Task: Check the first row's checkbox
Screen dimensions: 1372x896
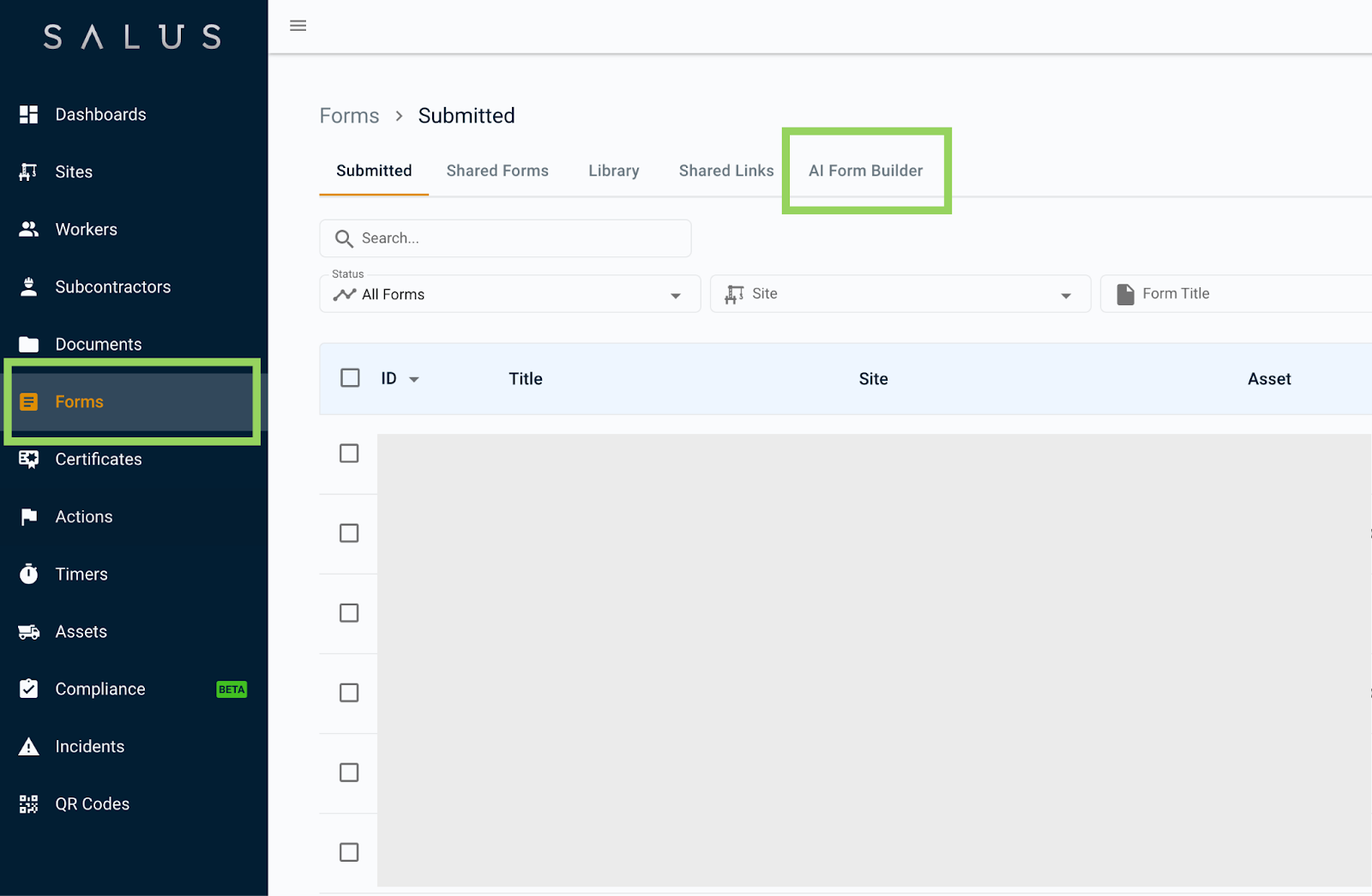Action: 349,453
